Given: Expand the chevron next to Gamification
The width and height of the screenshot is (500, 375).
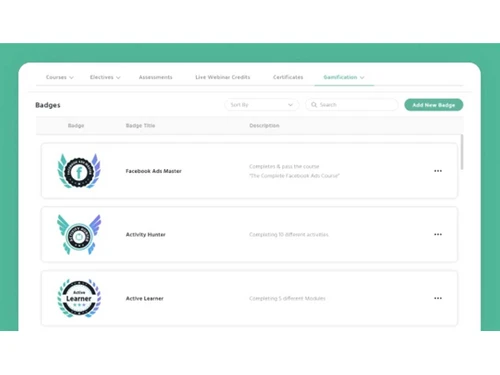Looking at the screenshot, I should [x=362, y=78].
